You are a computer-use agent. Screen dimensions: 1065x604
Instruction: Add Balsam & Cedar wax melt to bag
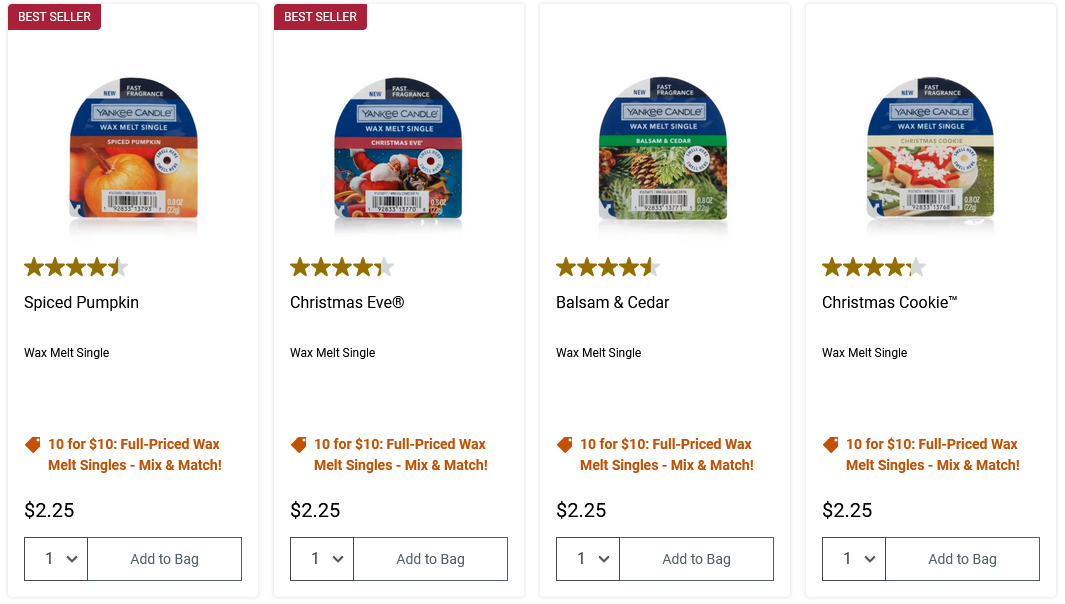point(696,559)
